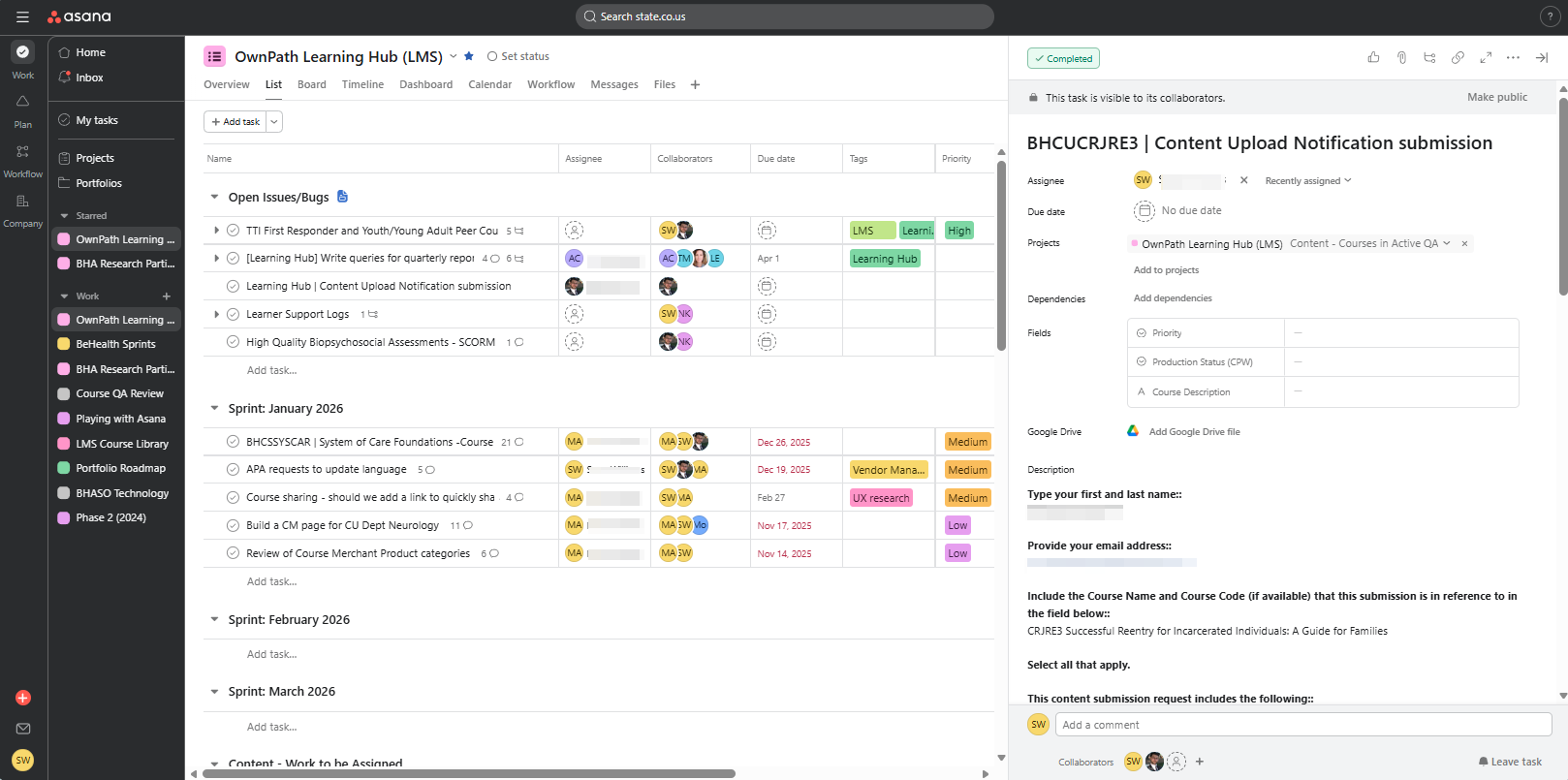
Task: Open Company section in left rail
Action: pyautogui.click(x=23, y=210)
